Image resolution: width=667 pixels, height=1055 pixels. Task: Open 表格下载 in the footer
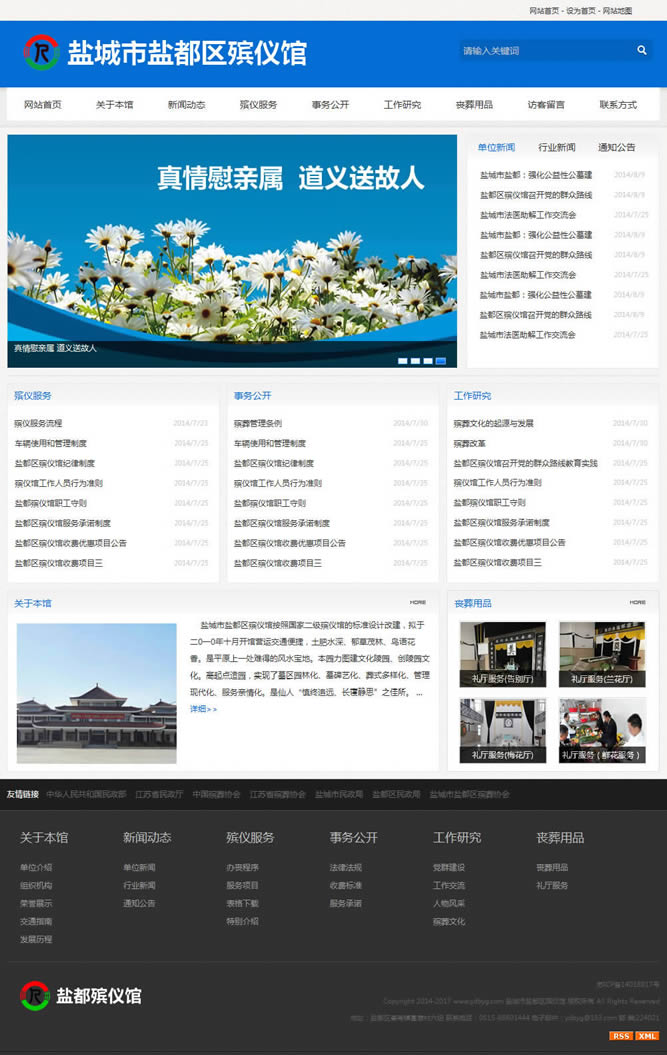click(242, 903)
